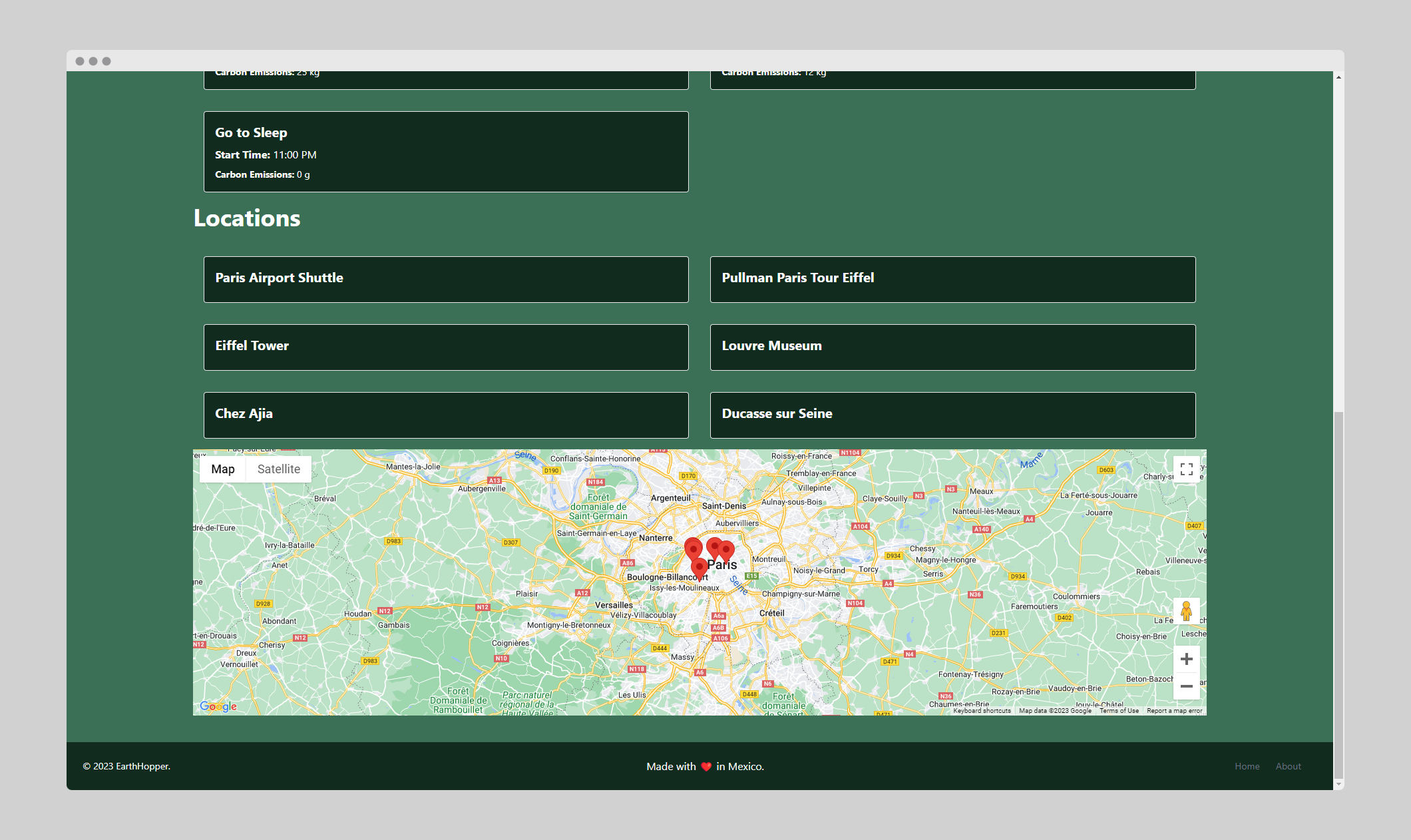Click the page scrollbar down arrow
The image size is (1411, 840).
click(x=1338, y=784)
